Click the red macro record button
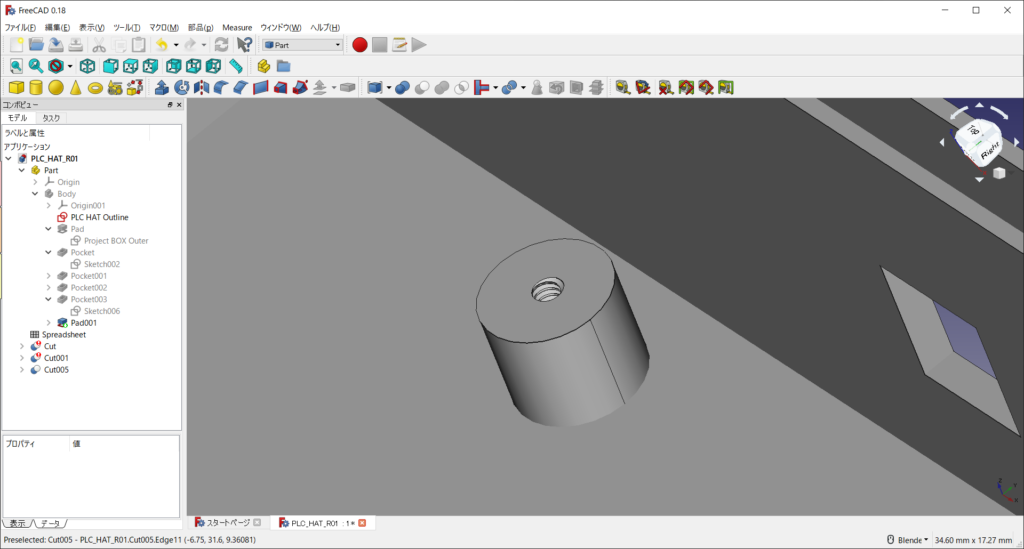Viewport: 1024px width, 549px height. coord(360,44)
